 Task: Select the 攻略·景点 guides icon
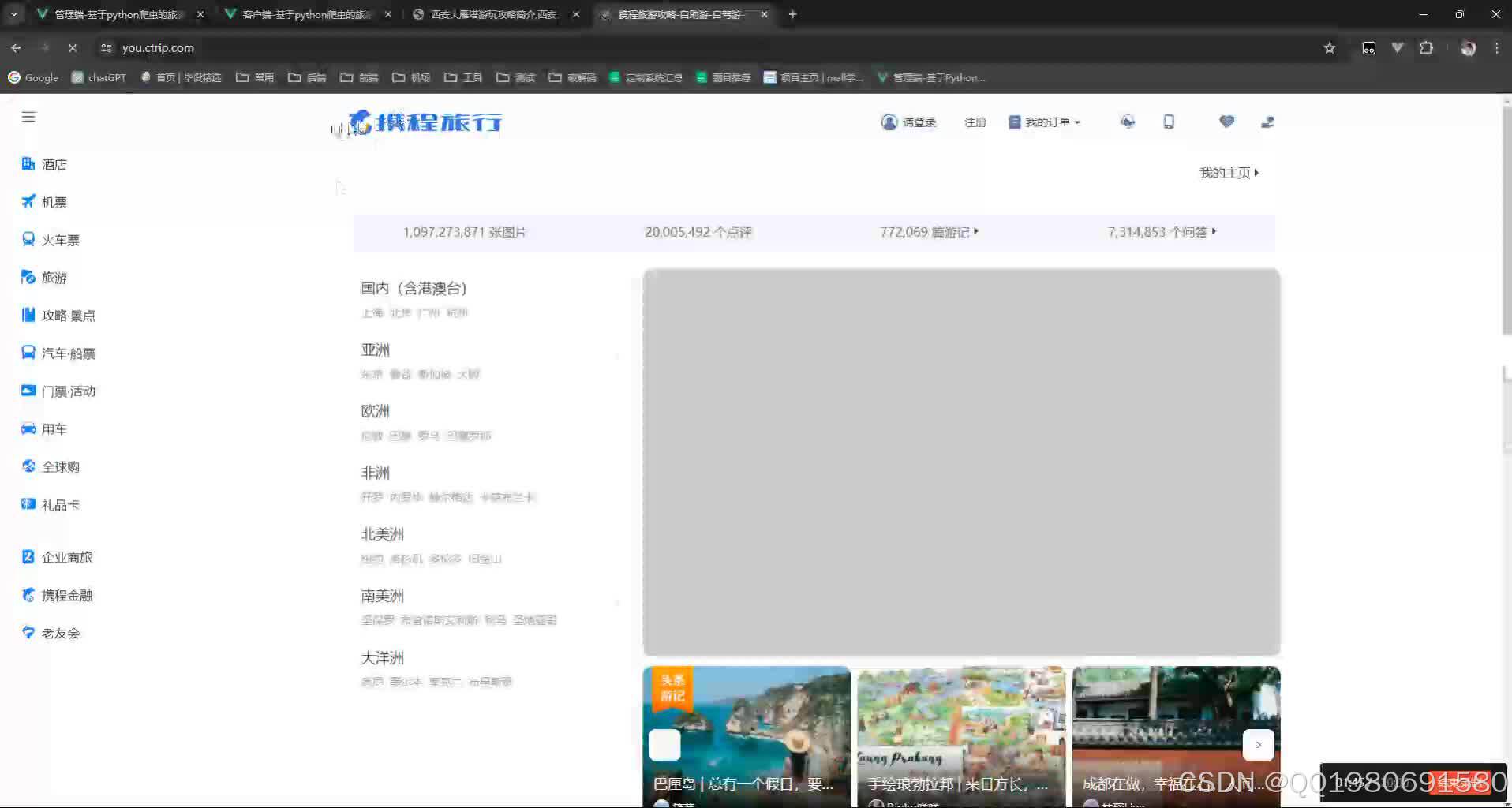(28, 315)
